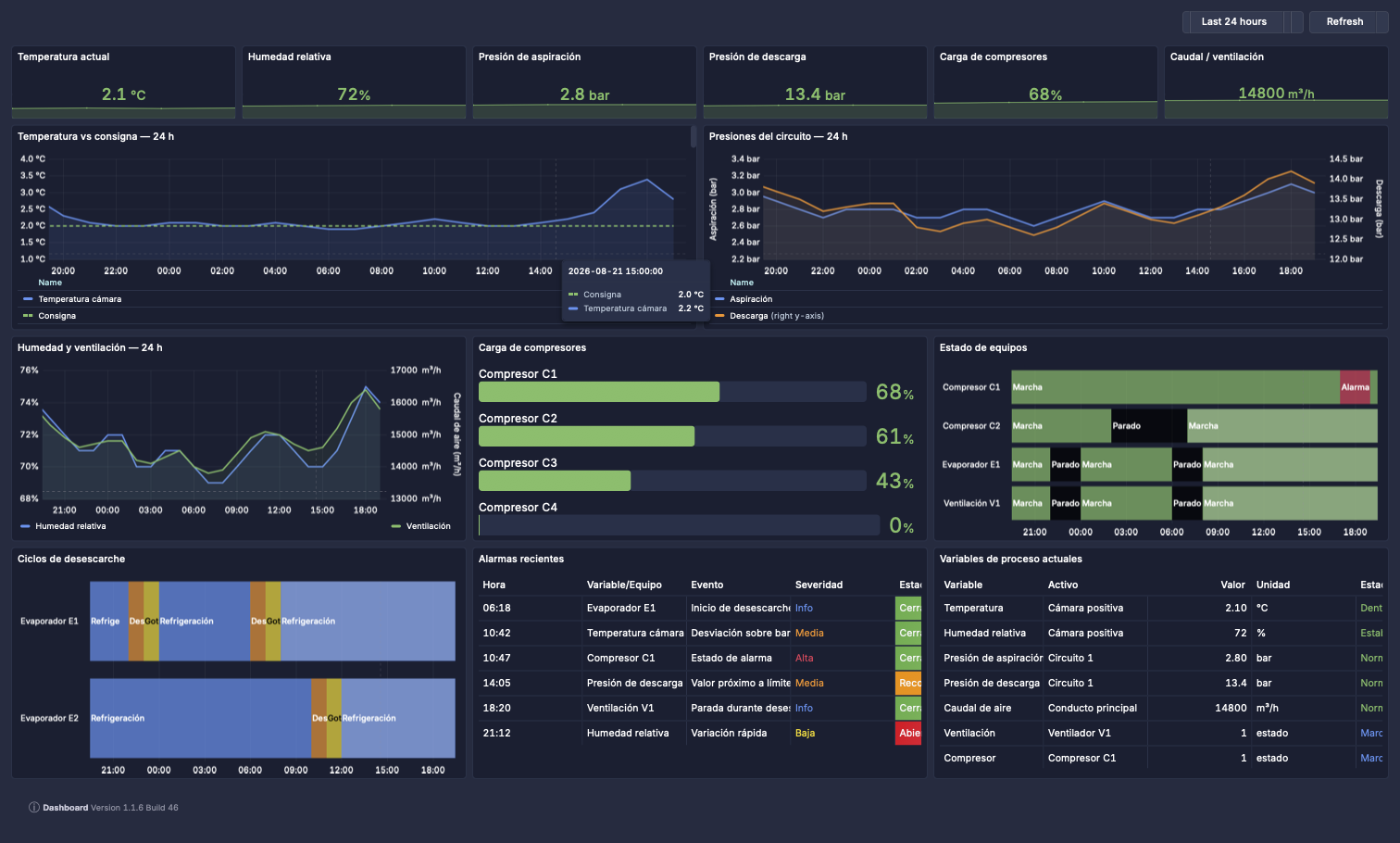Click the Alta severity cell
The image size is (1400, 843).
pyautogui.click(x=805, y=658)
